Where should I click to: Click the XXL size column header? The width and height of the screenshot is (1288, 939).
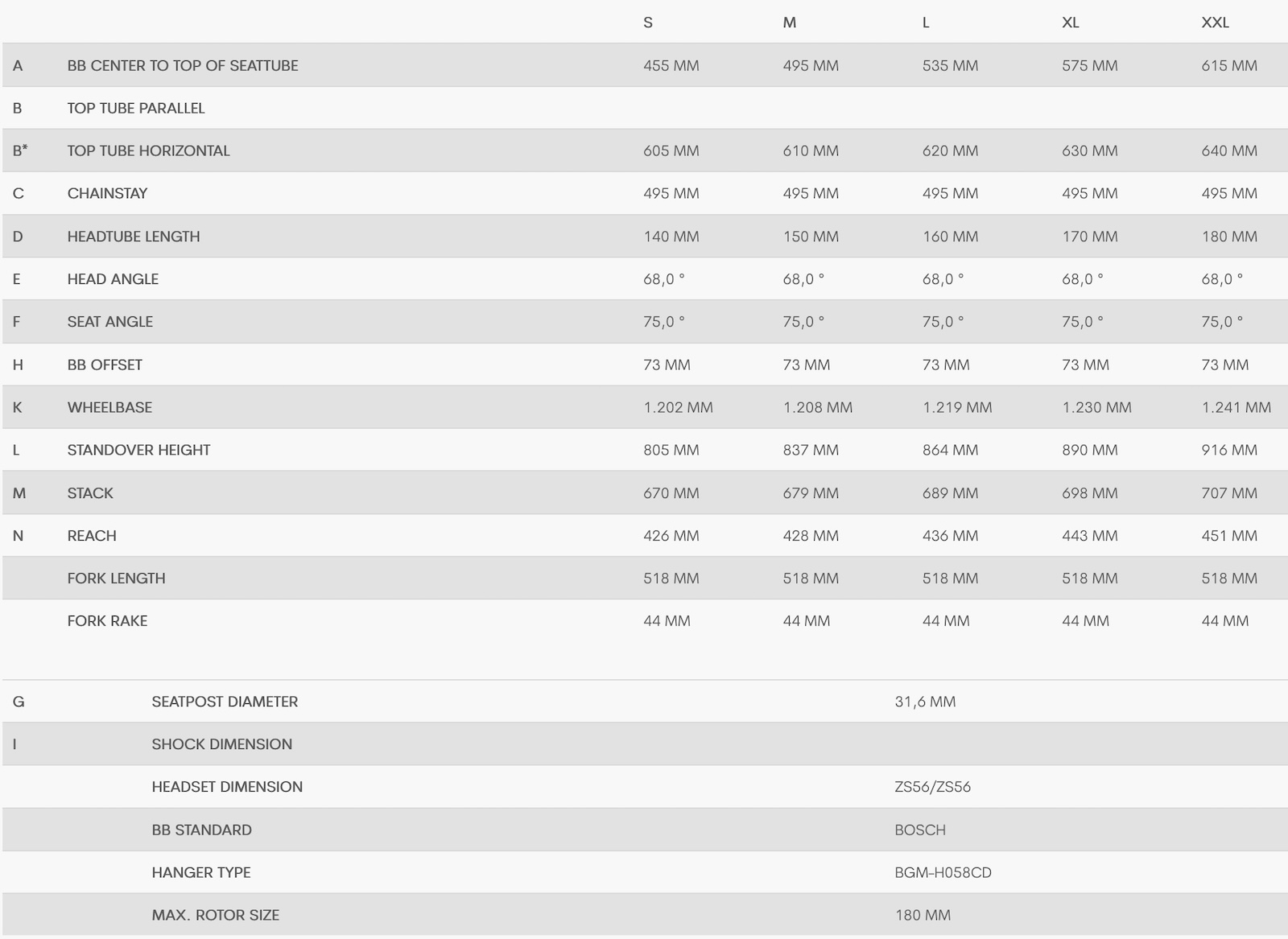click(1215, 23)
